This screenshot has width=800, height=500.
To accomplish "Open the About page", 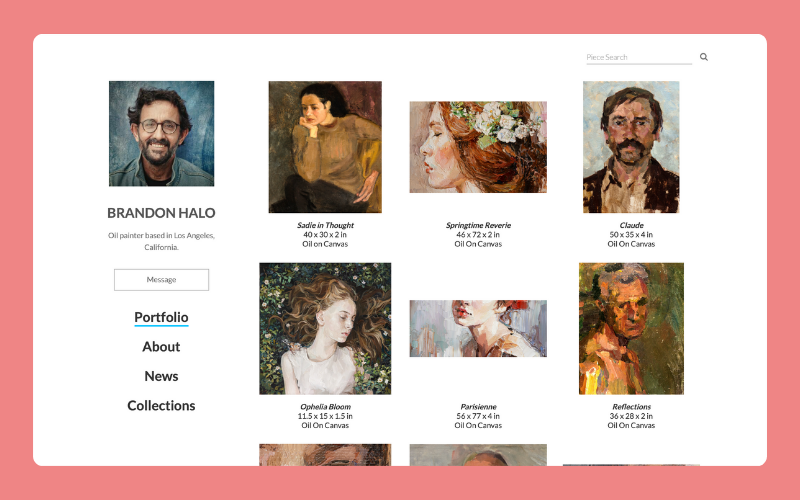I will (161, 346).
